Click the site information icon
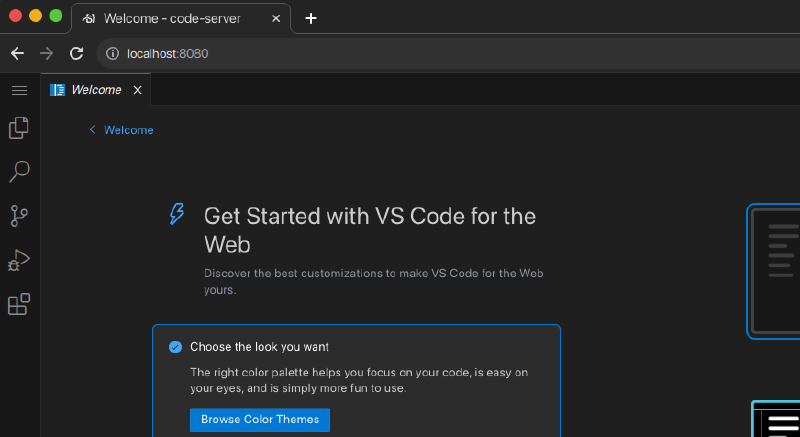Screen dimensions: 800x437 113,54
